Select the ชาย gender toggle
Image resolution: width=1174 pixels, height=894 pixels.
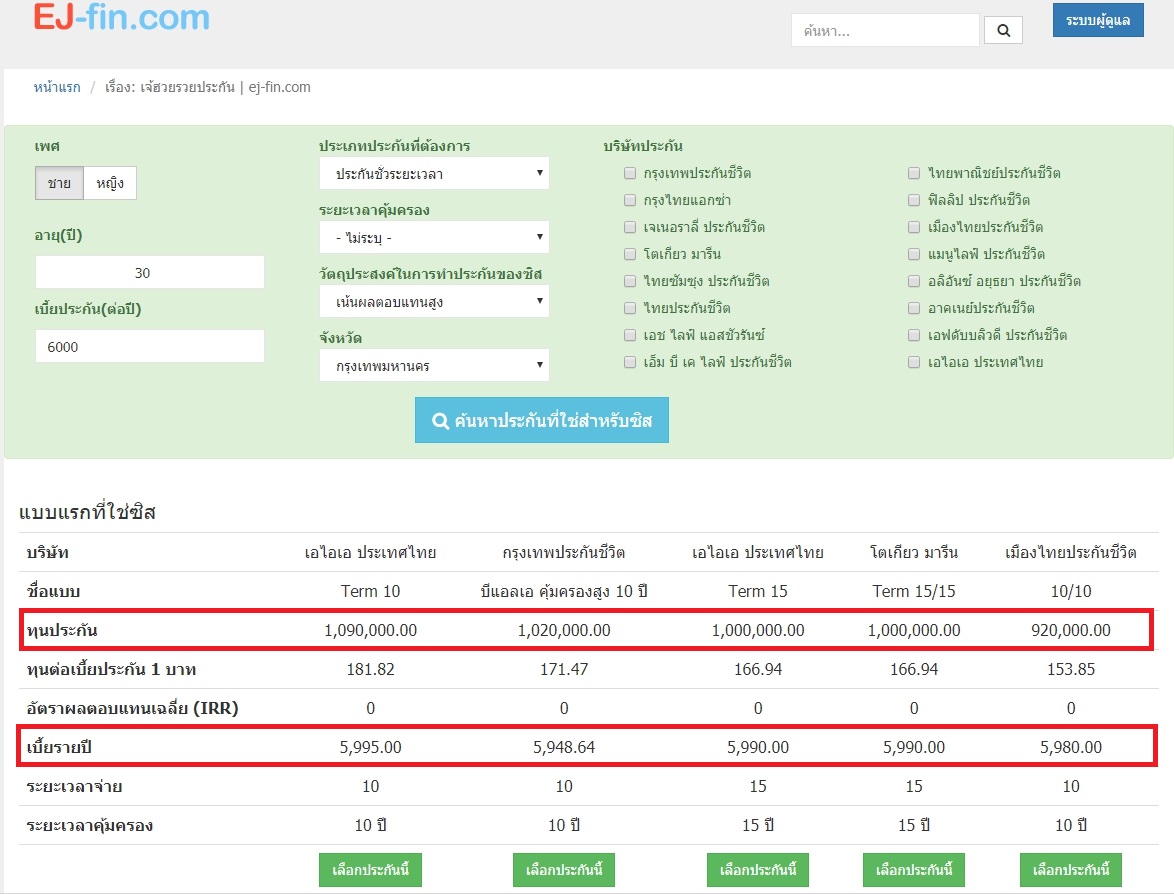click(x=59, y=183)
